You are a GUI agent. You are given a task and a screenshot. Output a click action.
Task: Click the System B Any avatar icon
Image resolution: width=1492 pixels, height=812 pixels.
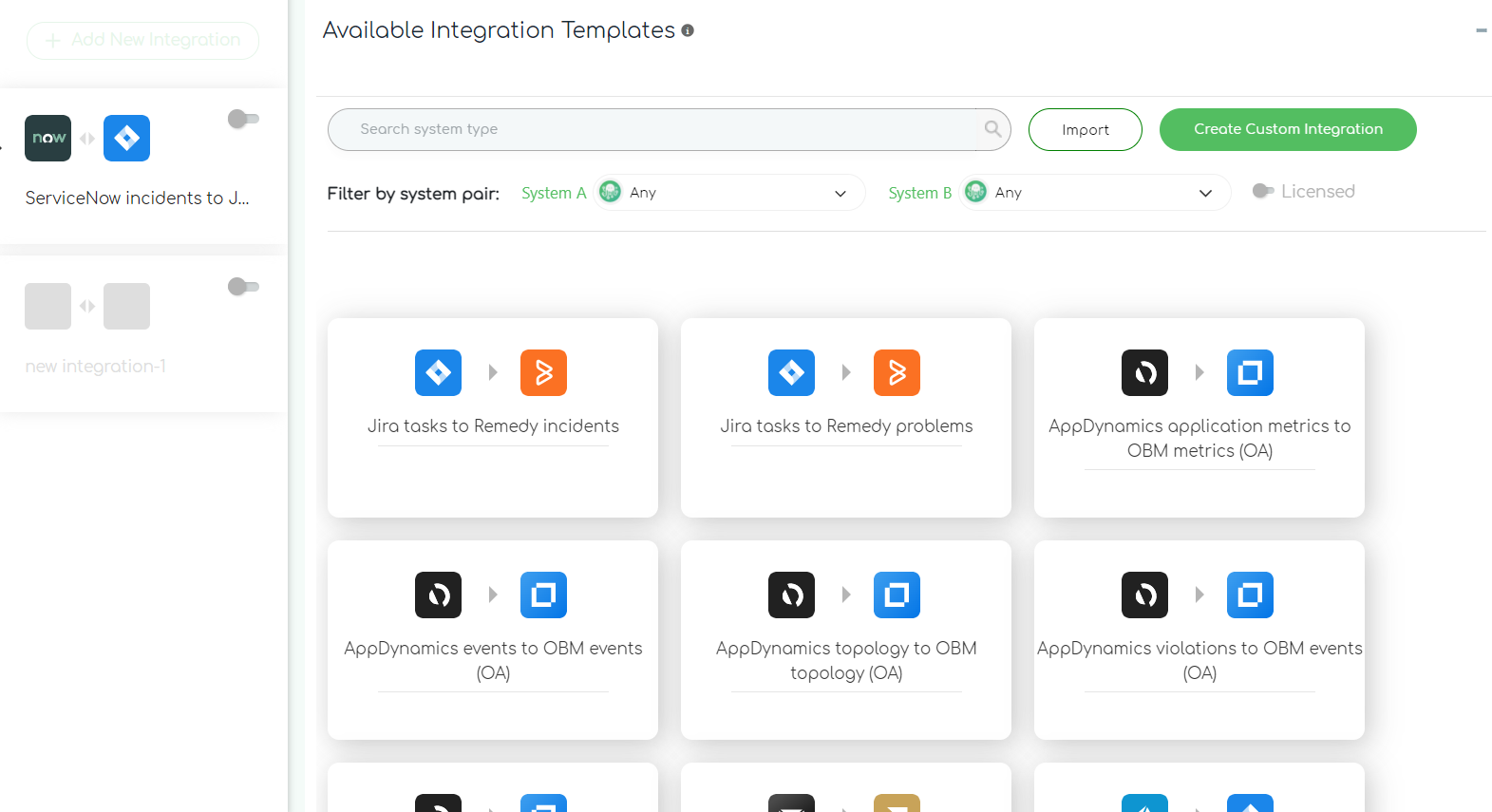(975, 192)
